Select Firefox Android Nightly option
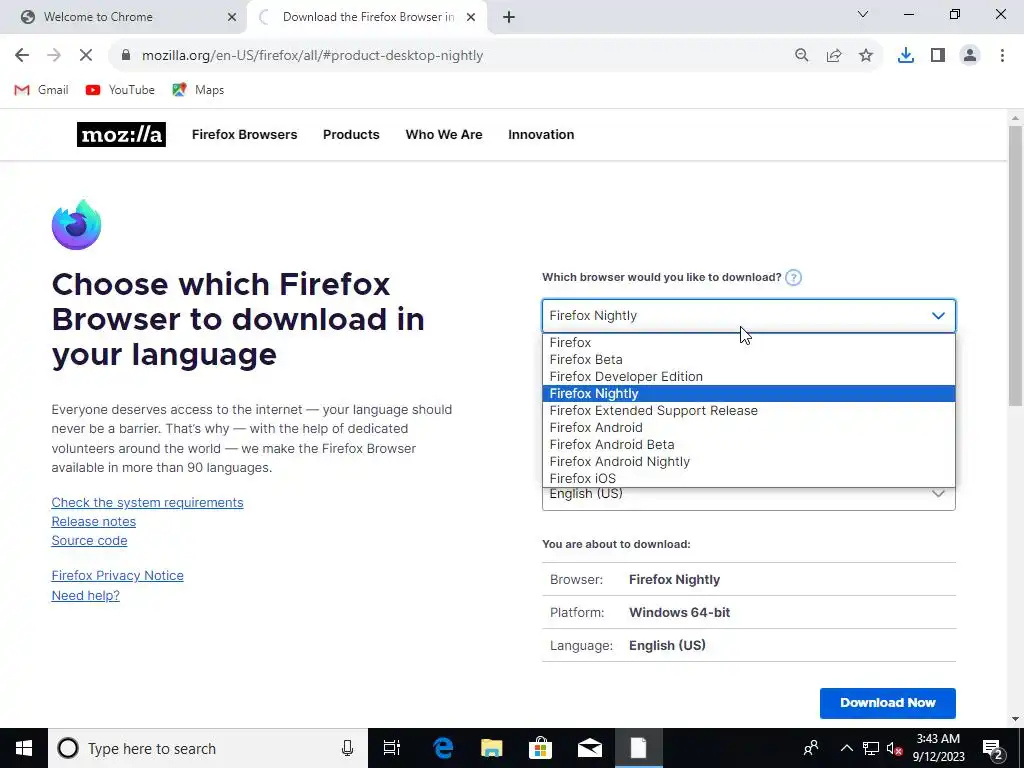The height and width of the screenshot is (768, 1024). click(x=748, y=461)
